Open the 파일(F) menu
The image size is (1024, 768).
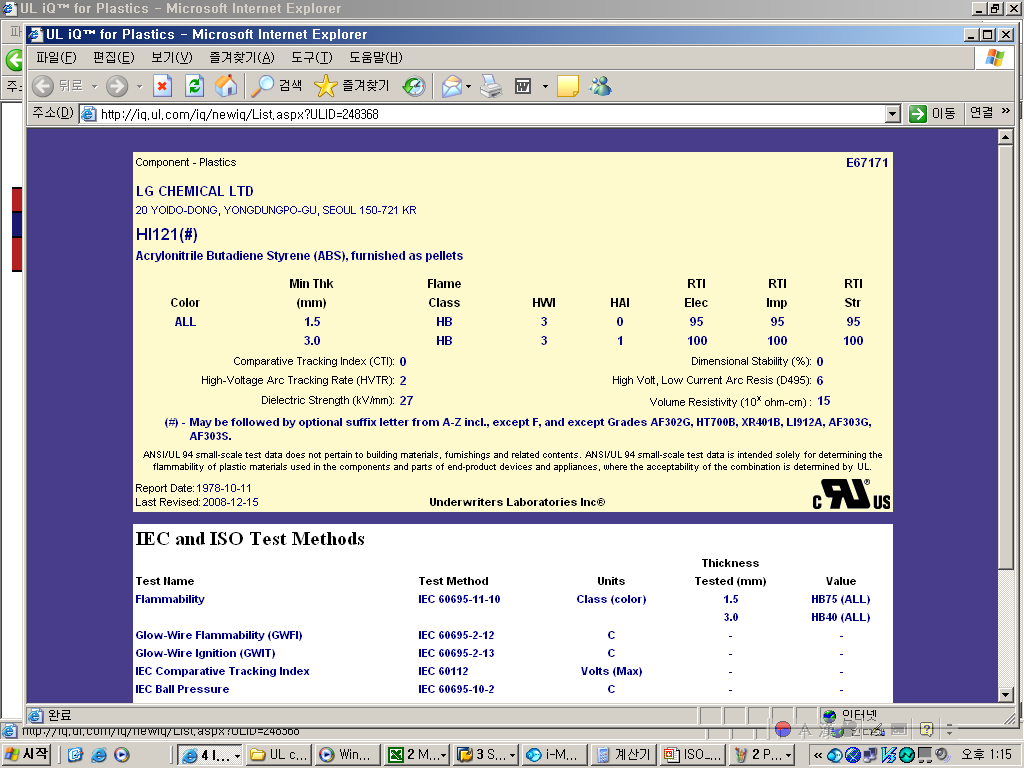56,57
